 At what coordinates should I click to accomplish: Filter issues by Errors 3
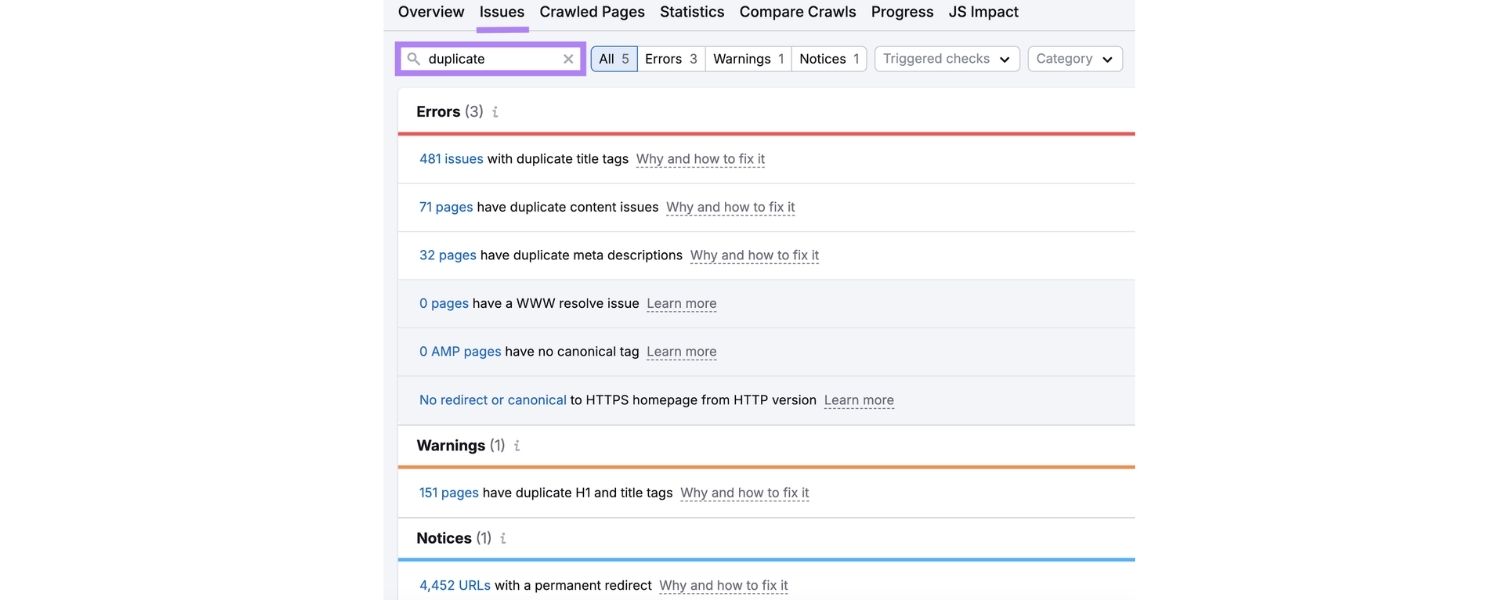670,59
